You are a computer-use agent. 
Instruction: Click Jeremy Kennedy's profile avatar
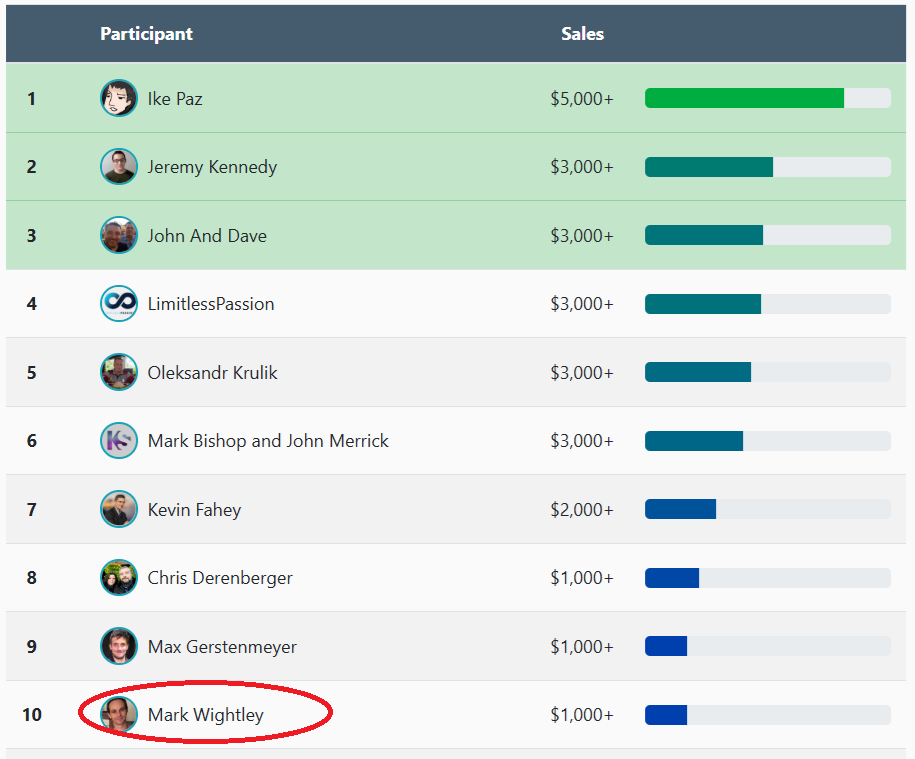[119, 166]
